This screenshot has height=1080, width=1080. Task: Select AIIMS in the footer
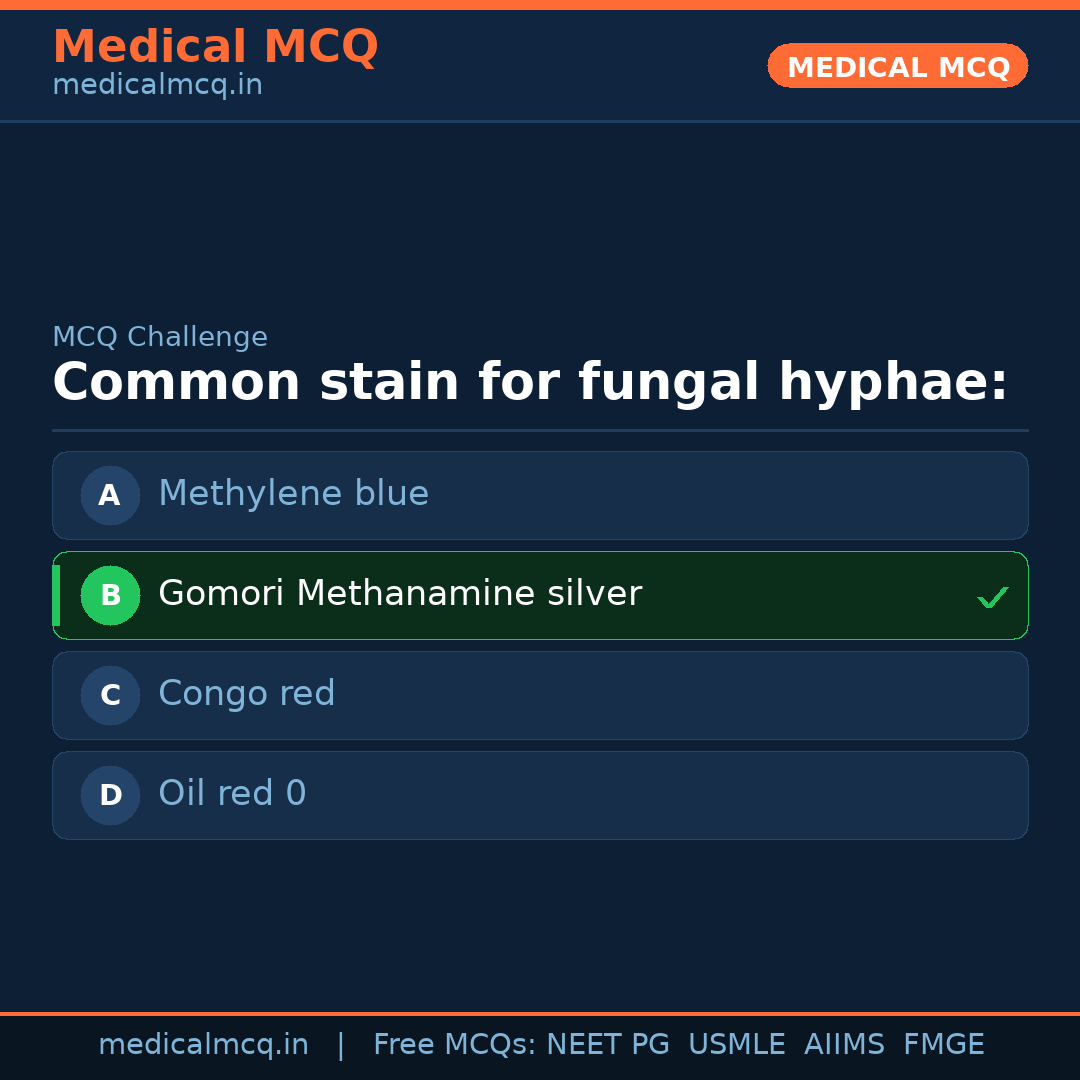[844, 1045]
